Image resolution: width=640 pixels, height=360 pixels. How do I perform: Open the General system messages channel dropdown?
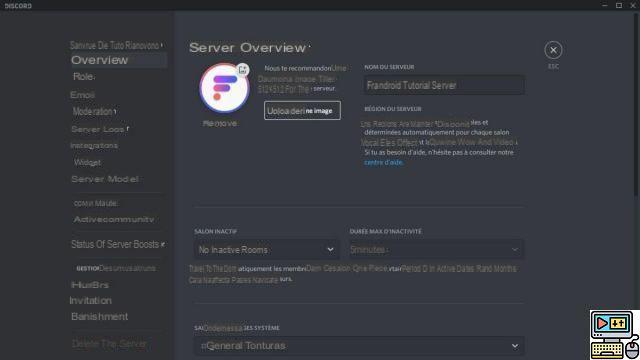[359, 346]
